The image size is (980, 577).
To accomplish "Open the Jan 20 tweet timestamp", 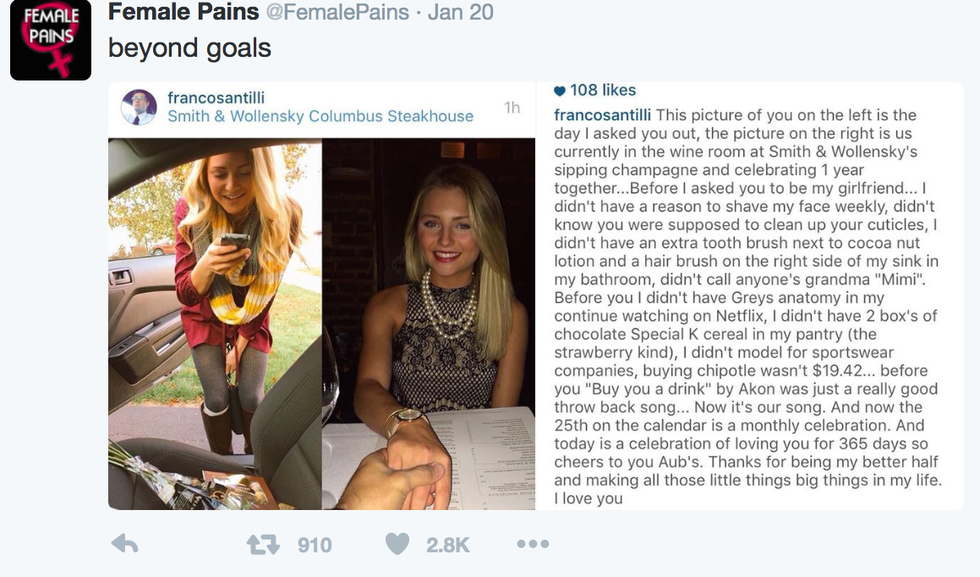I will point(460,13).
